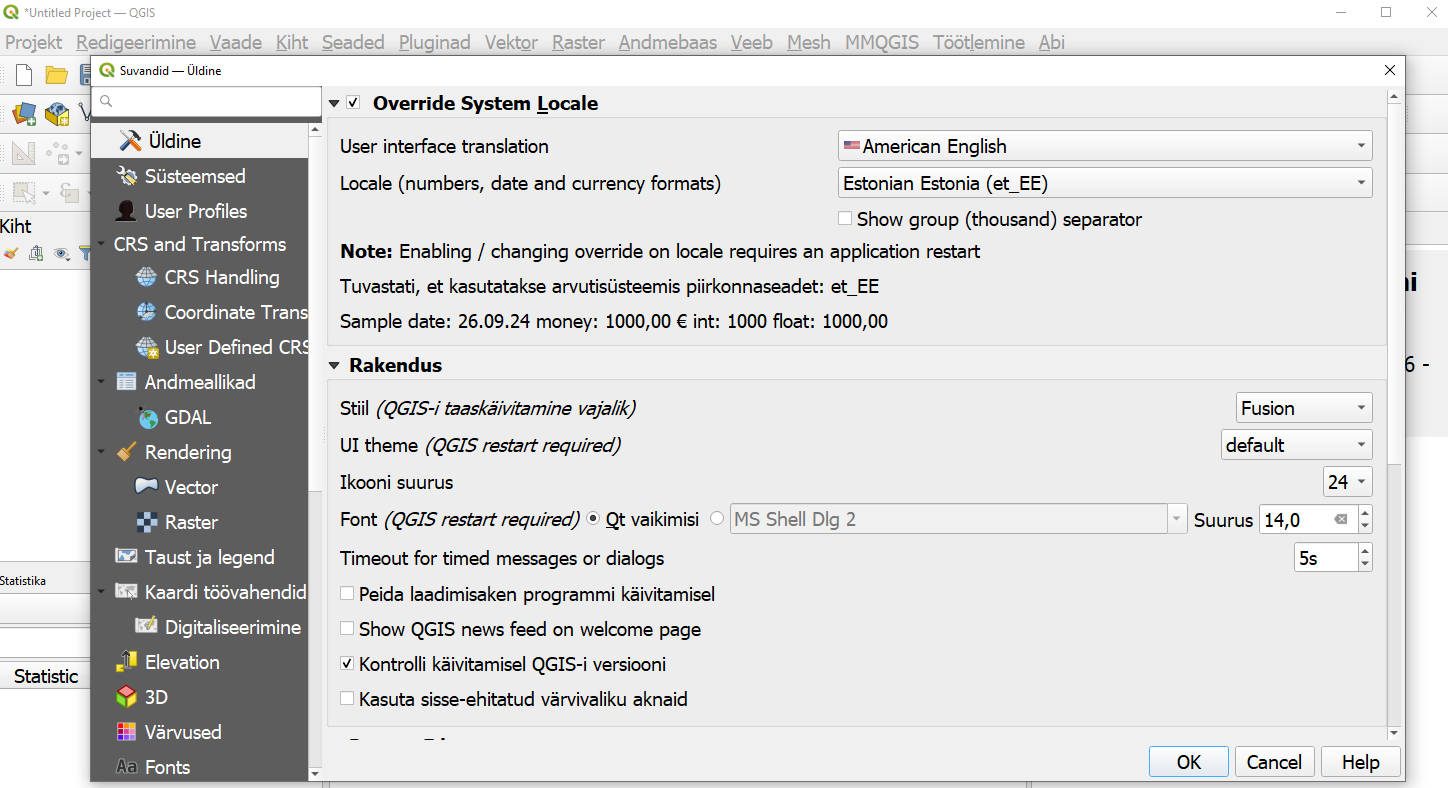Click OK to apply settings
The height and width of the screenshot is (788, 1448).
point(1189,762)
